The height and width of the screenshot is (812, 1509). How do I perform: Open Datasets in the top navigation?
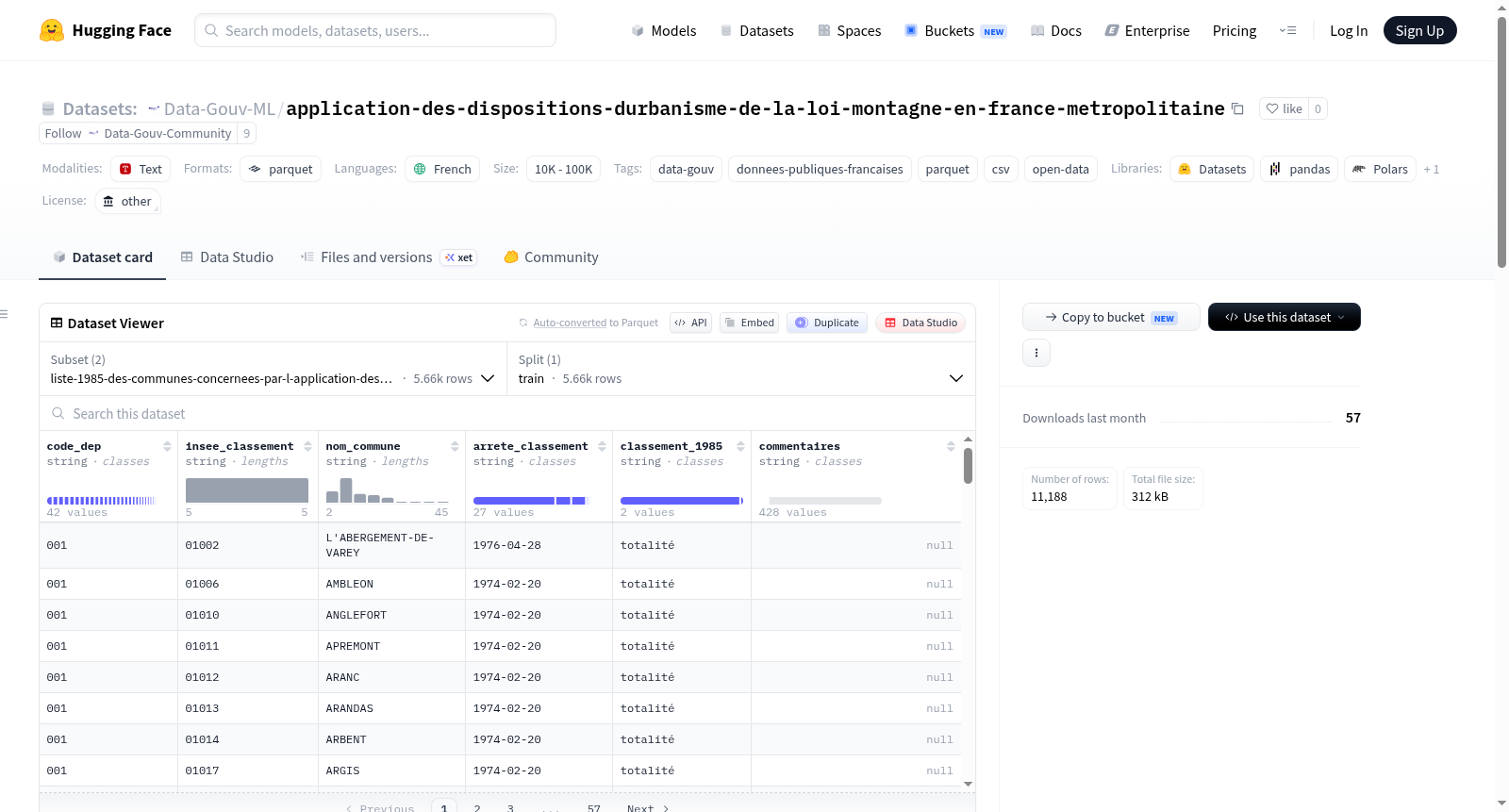coord(756,30)
